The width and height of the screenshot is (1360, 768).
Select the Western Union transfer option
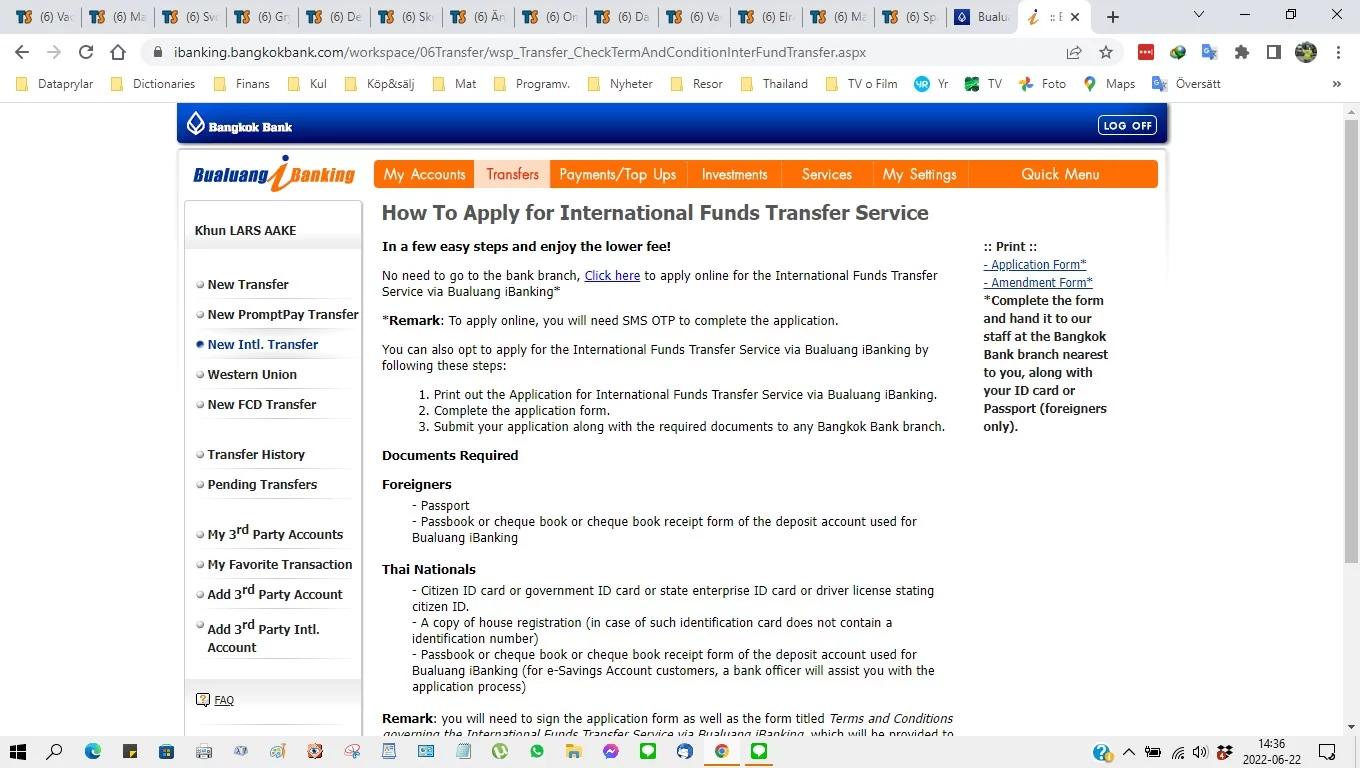252,374
